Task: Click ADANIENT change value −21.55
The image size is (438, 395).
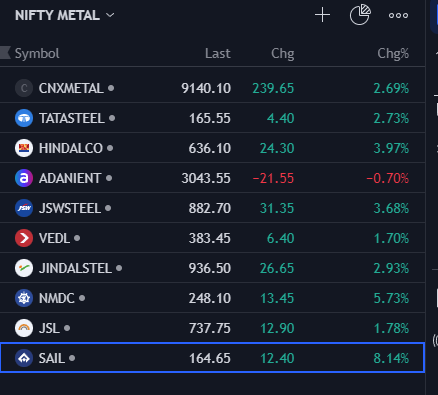Action: tap(273, 178)
